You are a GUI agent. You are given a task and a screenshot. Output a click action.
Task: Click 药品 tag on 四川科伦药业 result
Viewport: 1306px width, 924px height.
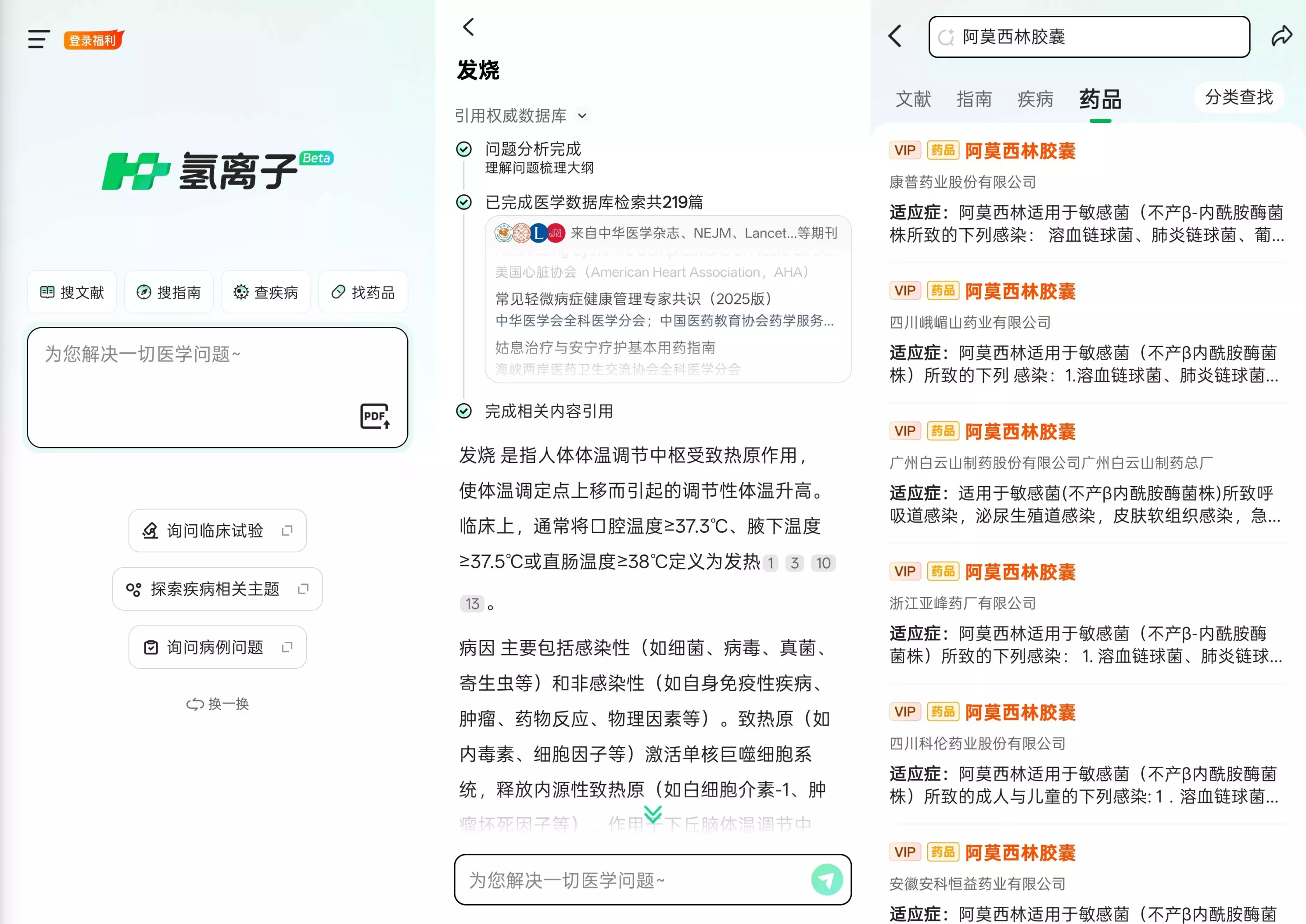tap(943, 712)
